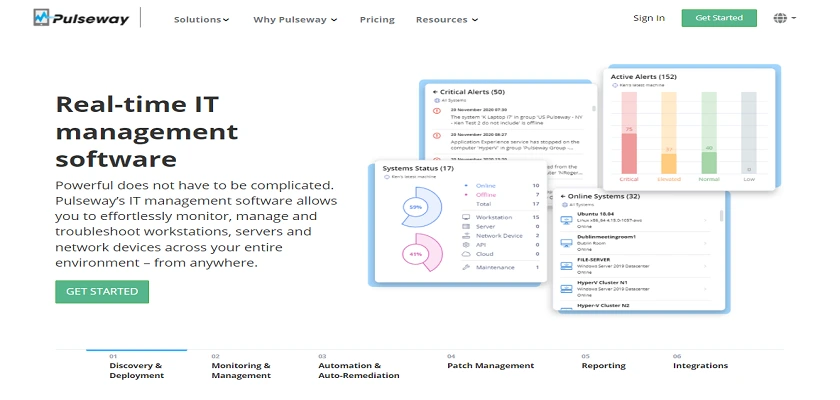Click the API gear icon
Viewport: 840px width, 400px height.
[466, 245]
